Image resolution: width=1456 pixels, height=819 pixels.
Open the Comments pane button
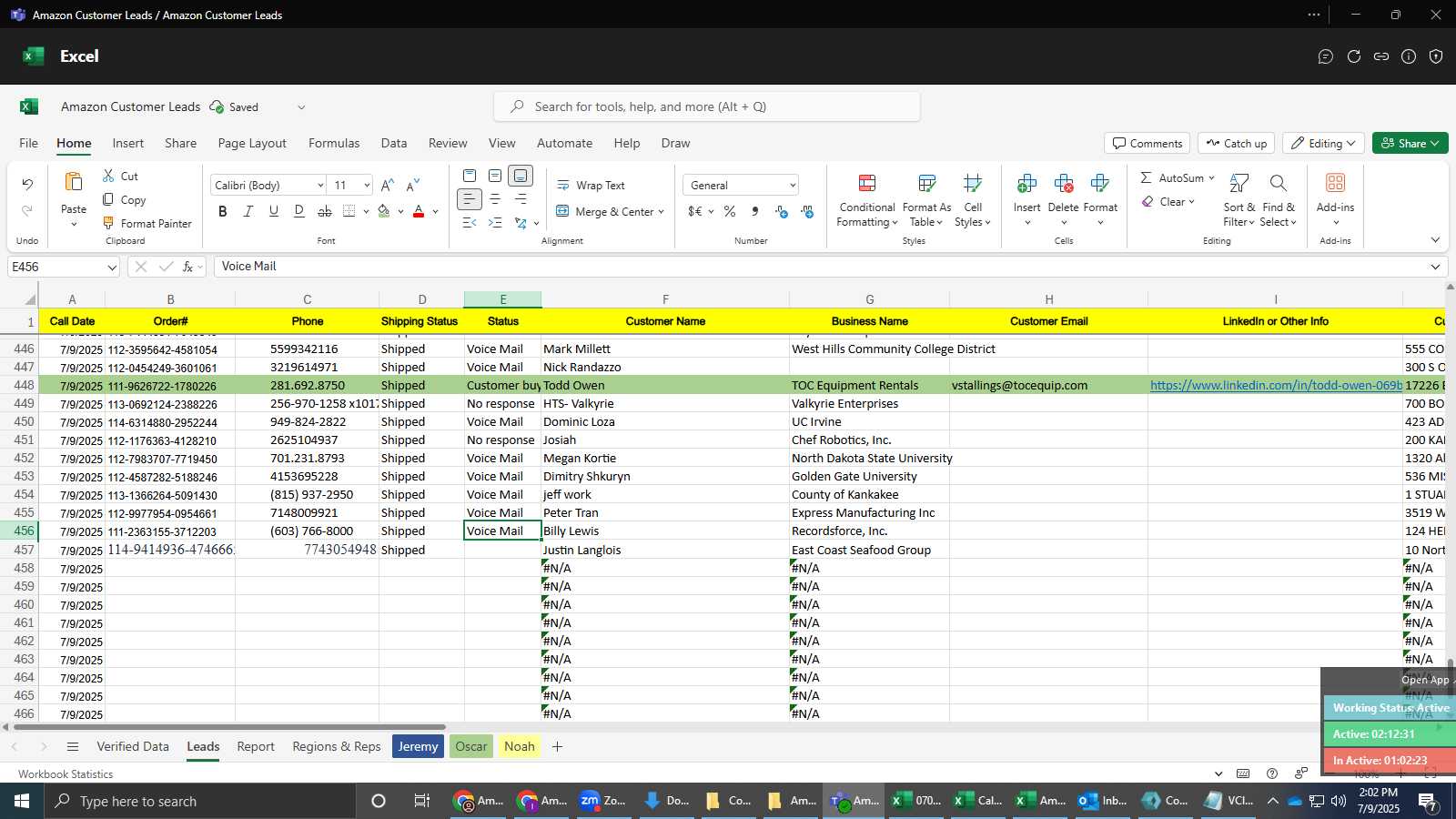coord(1148,143)
